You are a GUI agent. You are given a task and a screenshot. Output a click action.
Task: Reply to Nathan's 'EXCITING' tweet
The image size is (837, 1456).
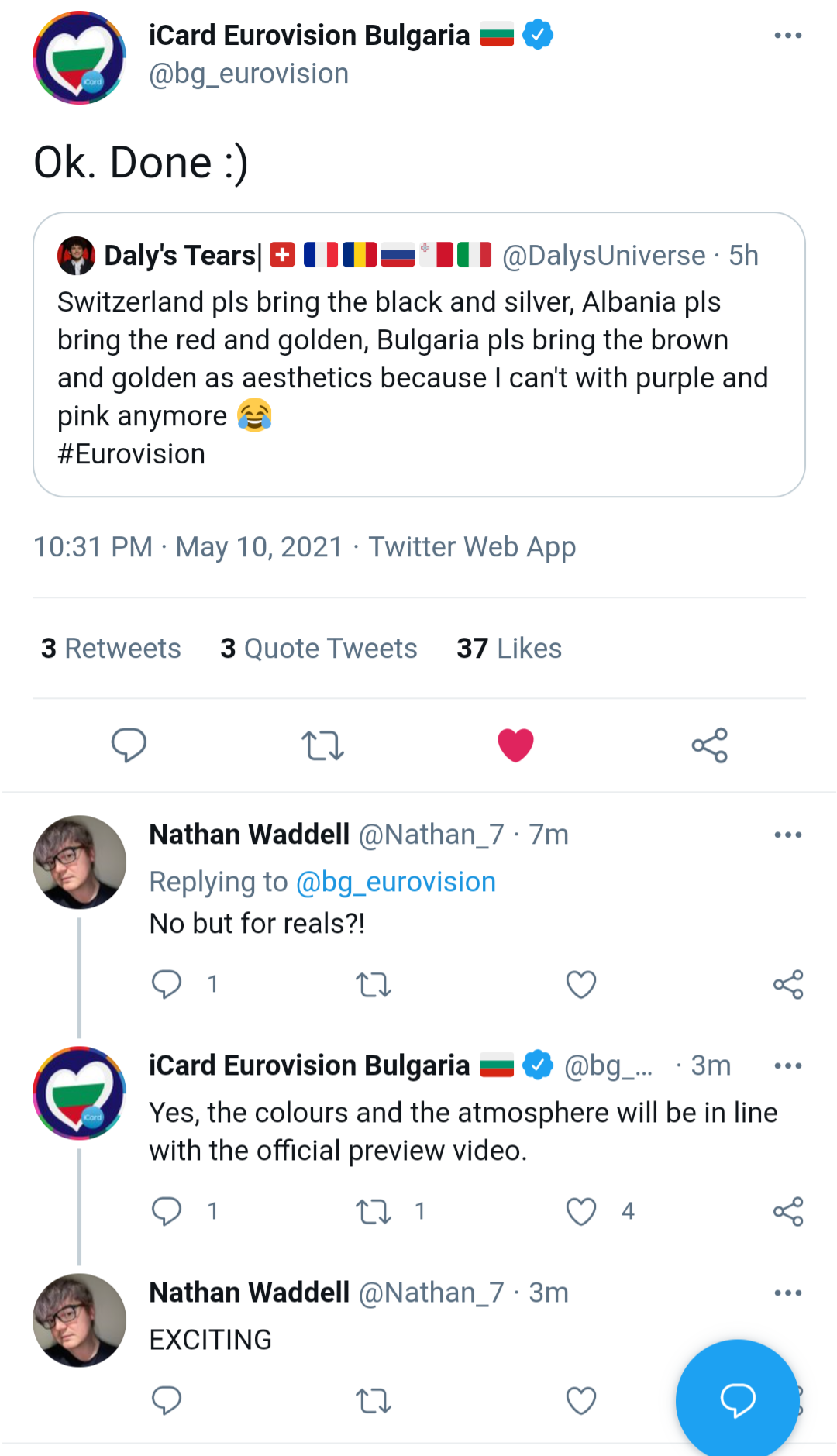(x=167, y=1400)
